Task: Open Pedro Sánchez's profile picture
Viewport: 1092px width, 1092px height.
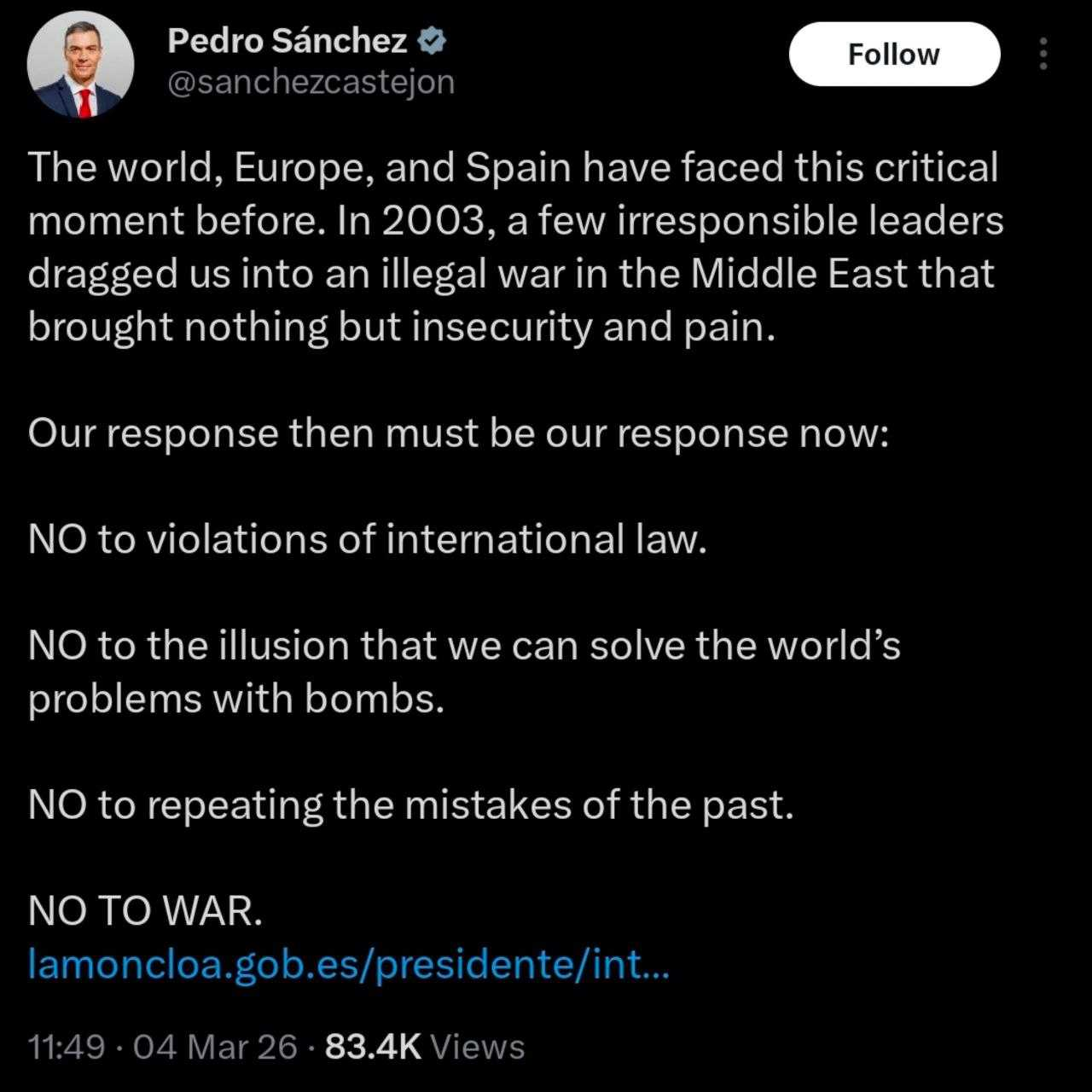Action: point(80,65)
